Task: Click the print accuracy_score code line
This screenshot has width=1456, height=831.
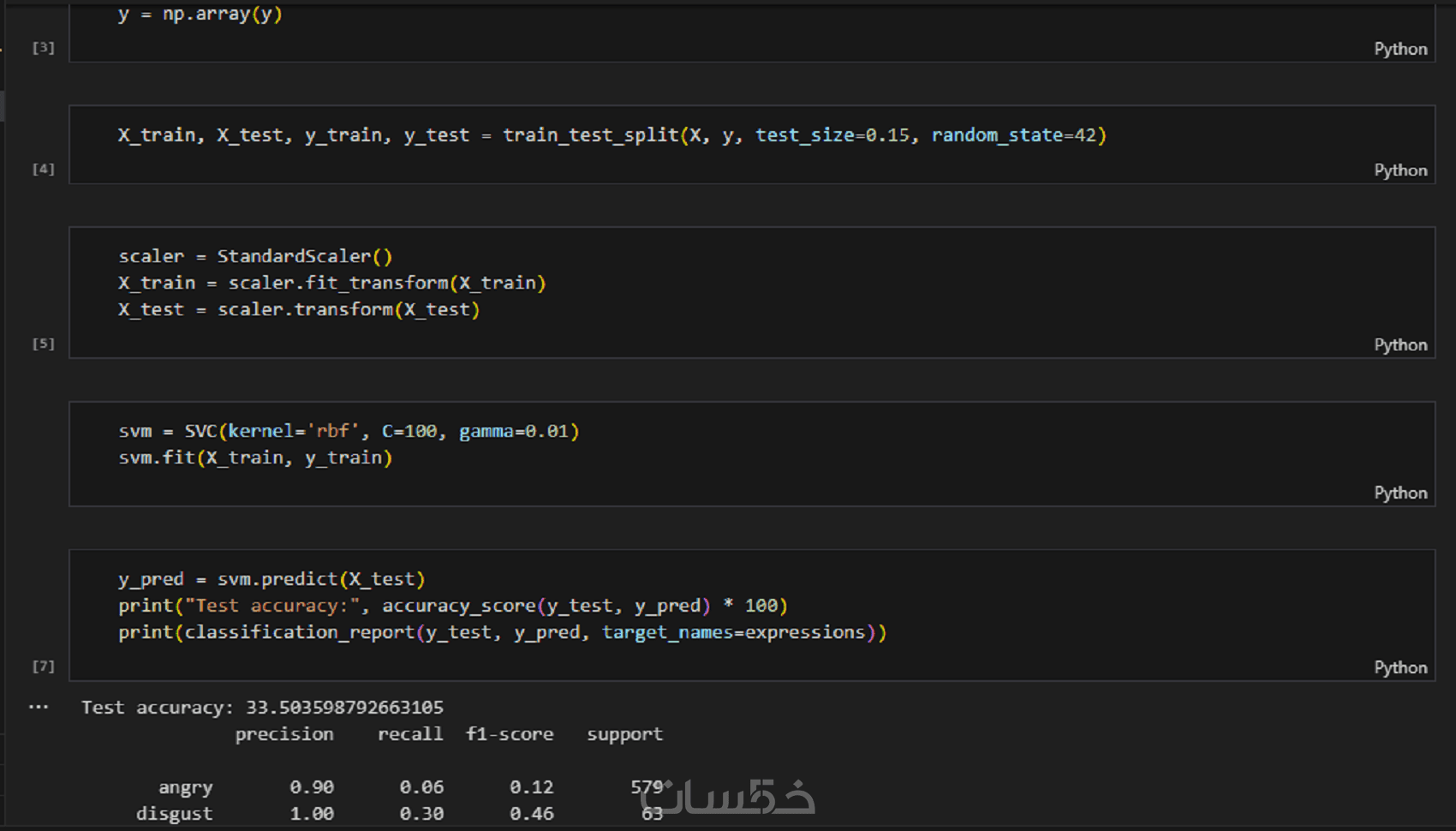Action: coord(452,607)
